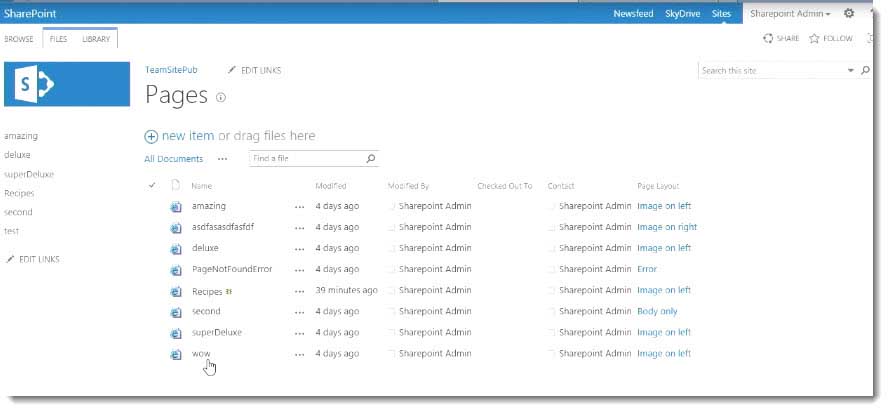Viewport: 888px width, 411px height.
Task: Open the ellipsis menu for deluxe
Action: point(300,249)
